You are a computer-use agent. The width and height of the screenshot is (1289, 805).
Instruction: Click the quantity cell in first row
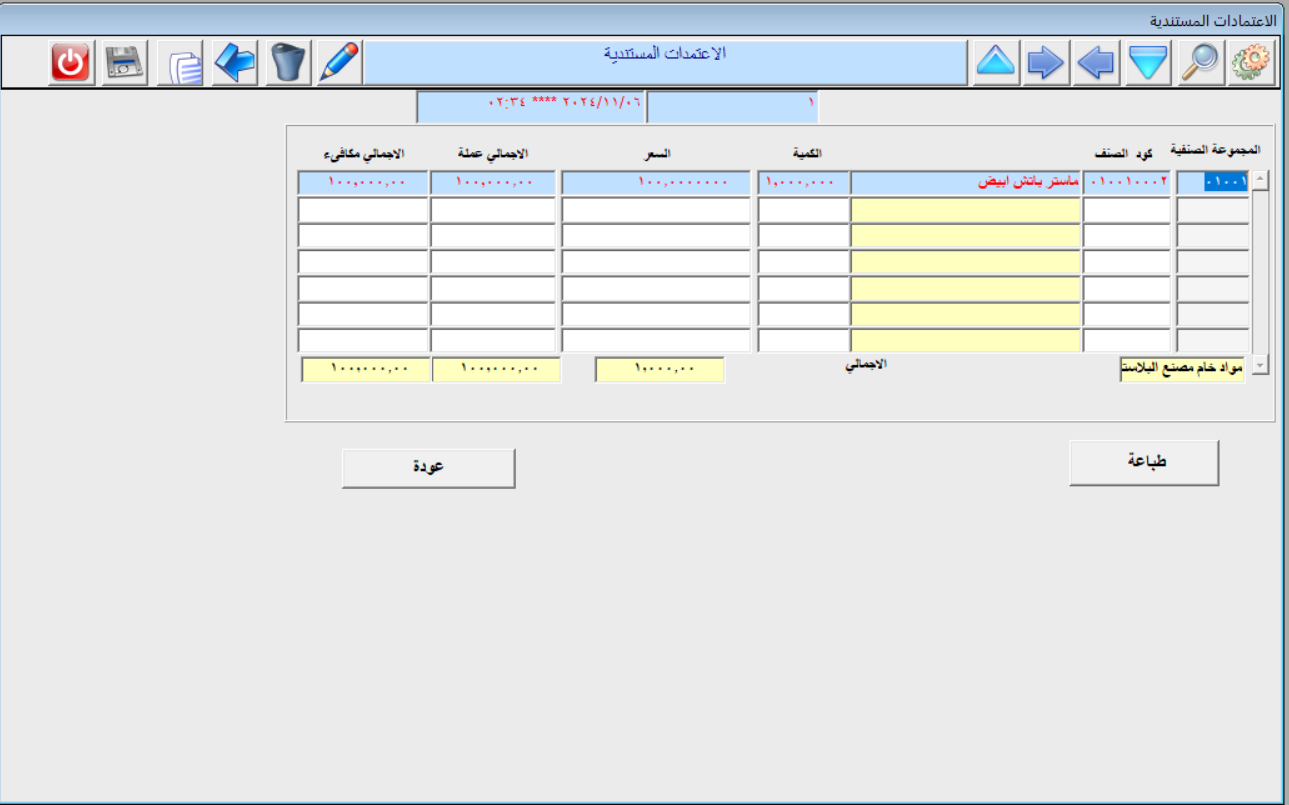(x=803, y=183)
